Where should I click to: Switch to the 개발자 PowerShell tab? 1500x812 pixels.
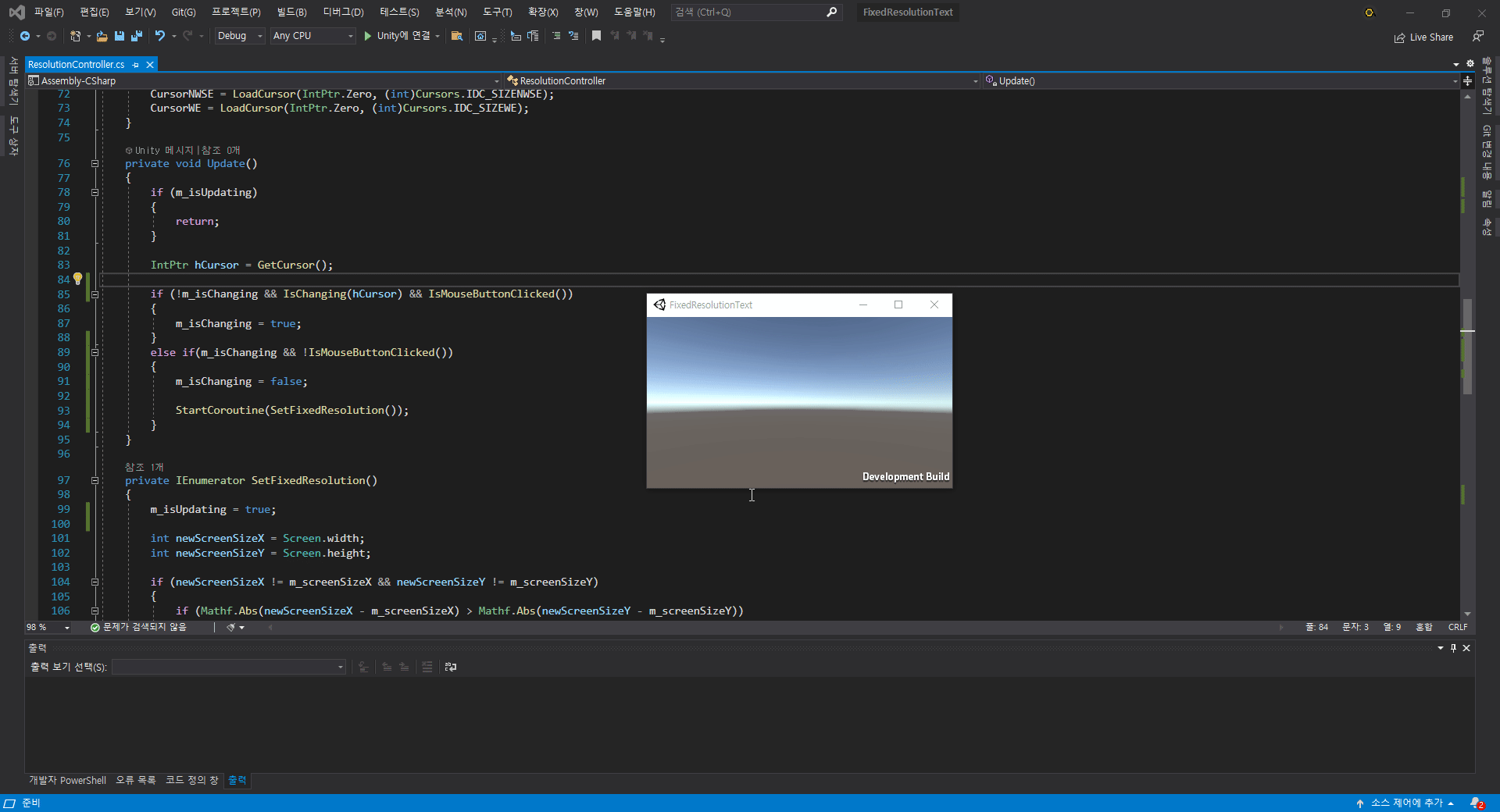pyautogui.click(x=68, y=780)
